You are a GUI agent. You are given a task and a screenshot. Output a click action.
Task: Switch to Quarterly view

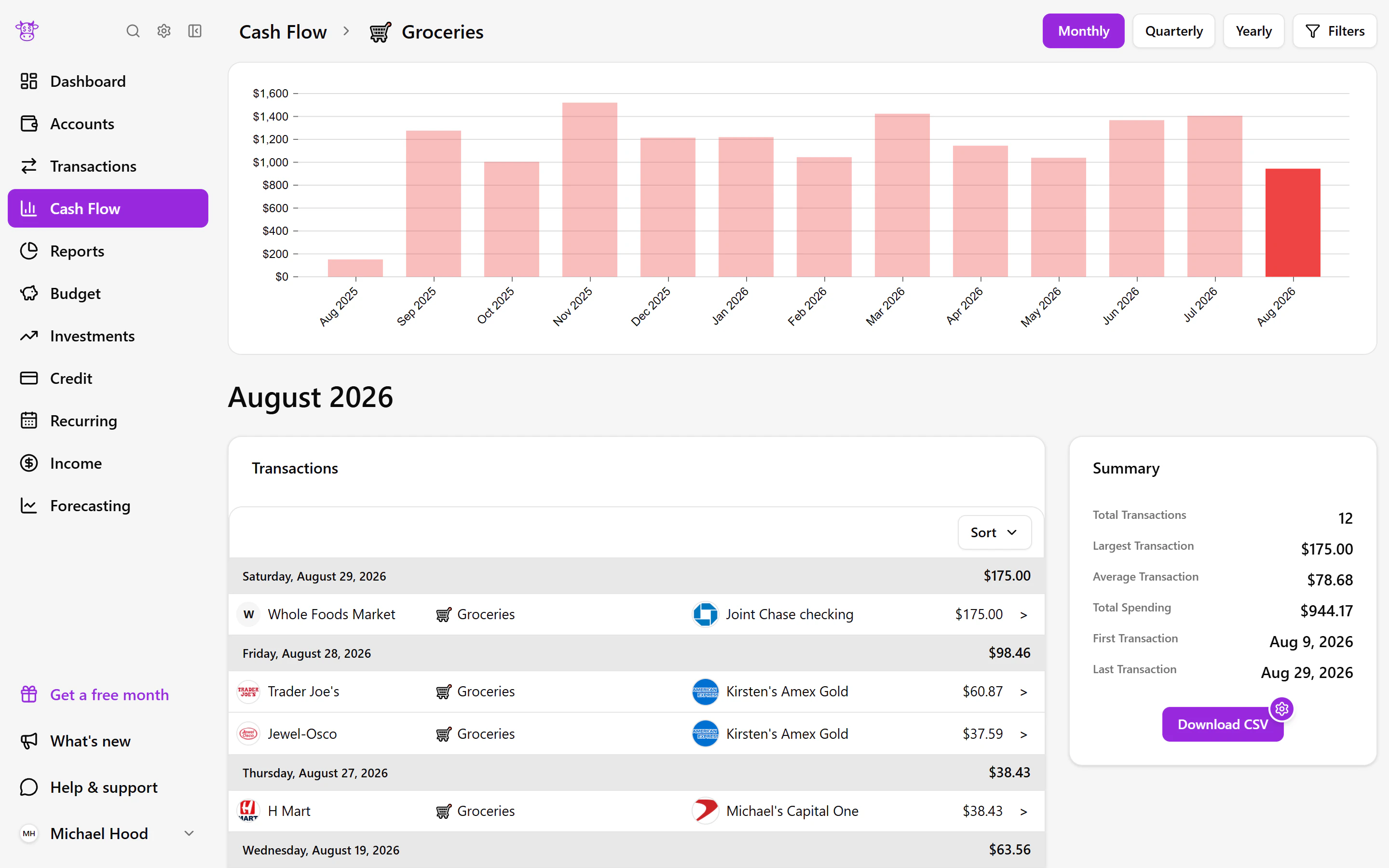click(1174, 31)
